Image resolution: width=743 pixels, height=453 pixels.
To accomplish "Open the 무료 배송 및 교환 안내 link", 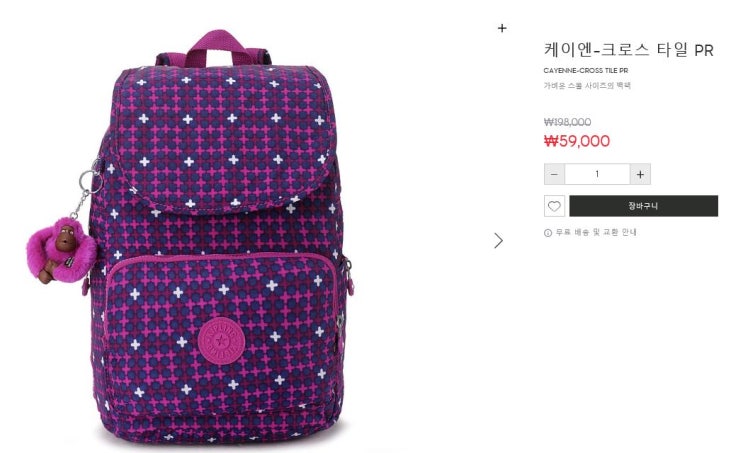I will click(x=596, y=232).
